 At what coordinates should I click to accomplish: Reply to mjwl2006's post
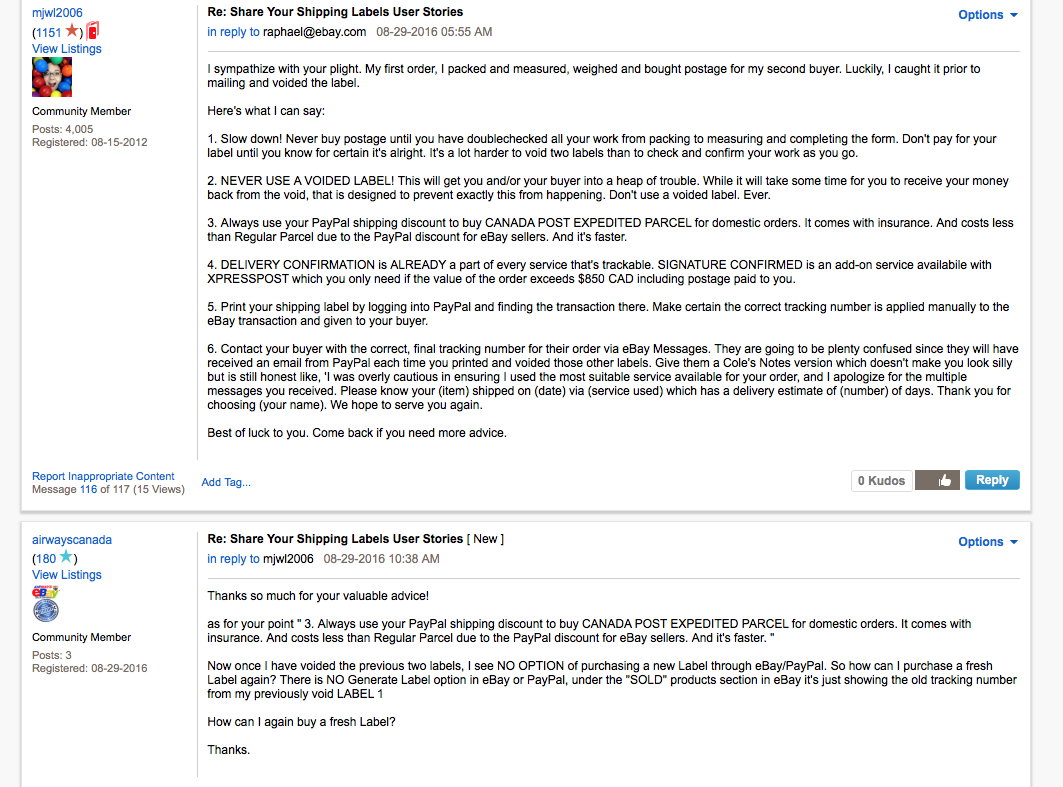tap(992, 480)
